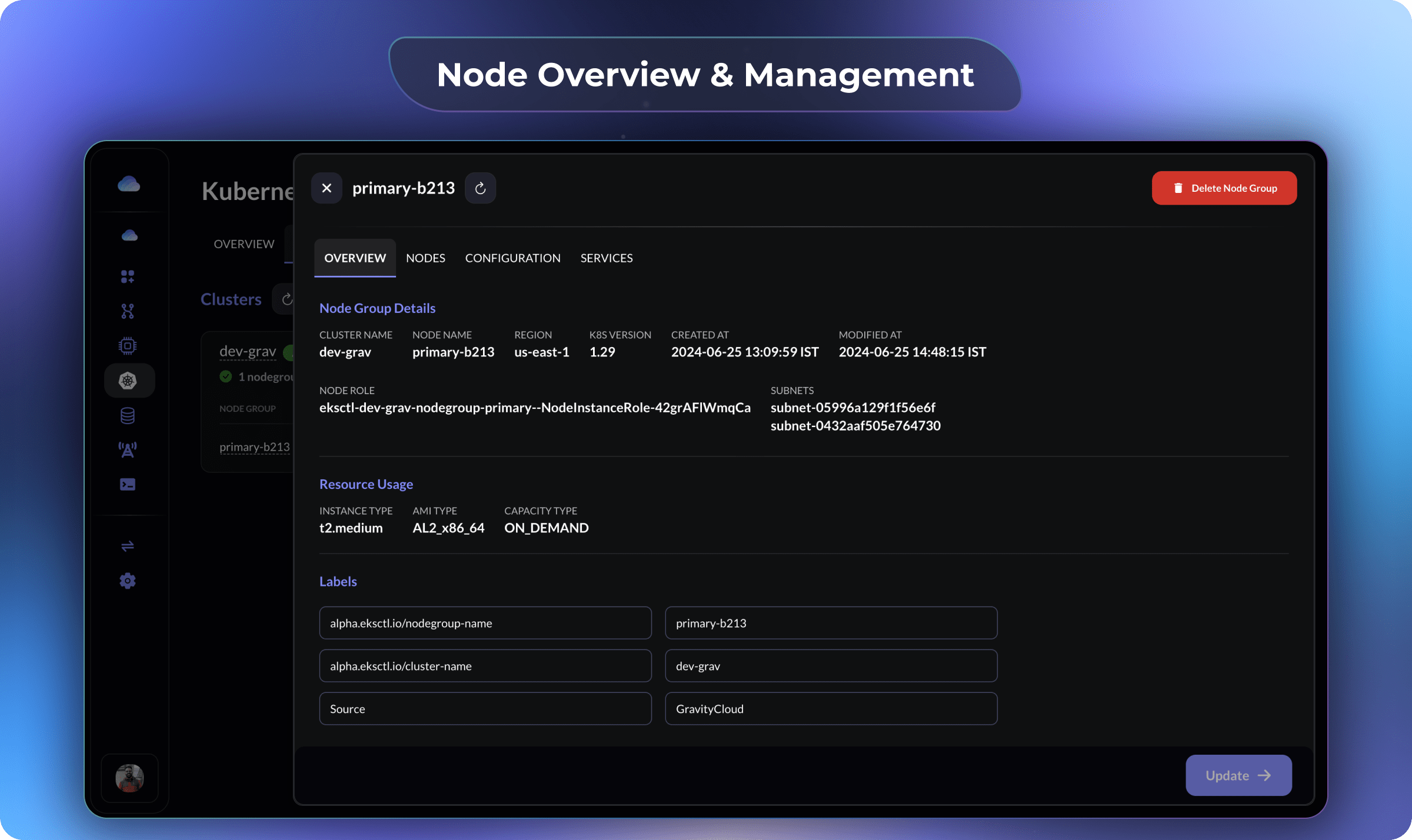The image size is (1412, 840).
Task: Select the Kubernetes icon in the sidebar
Action: (x=129, y=380)
